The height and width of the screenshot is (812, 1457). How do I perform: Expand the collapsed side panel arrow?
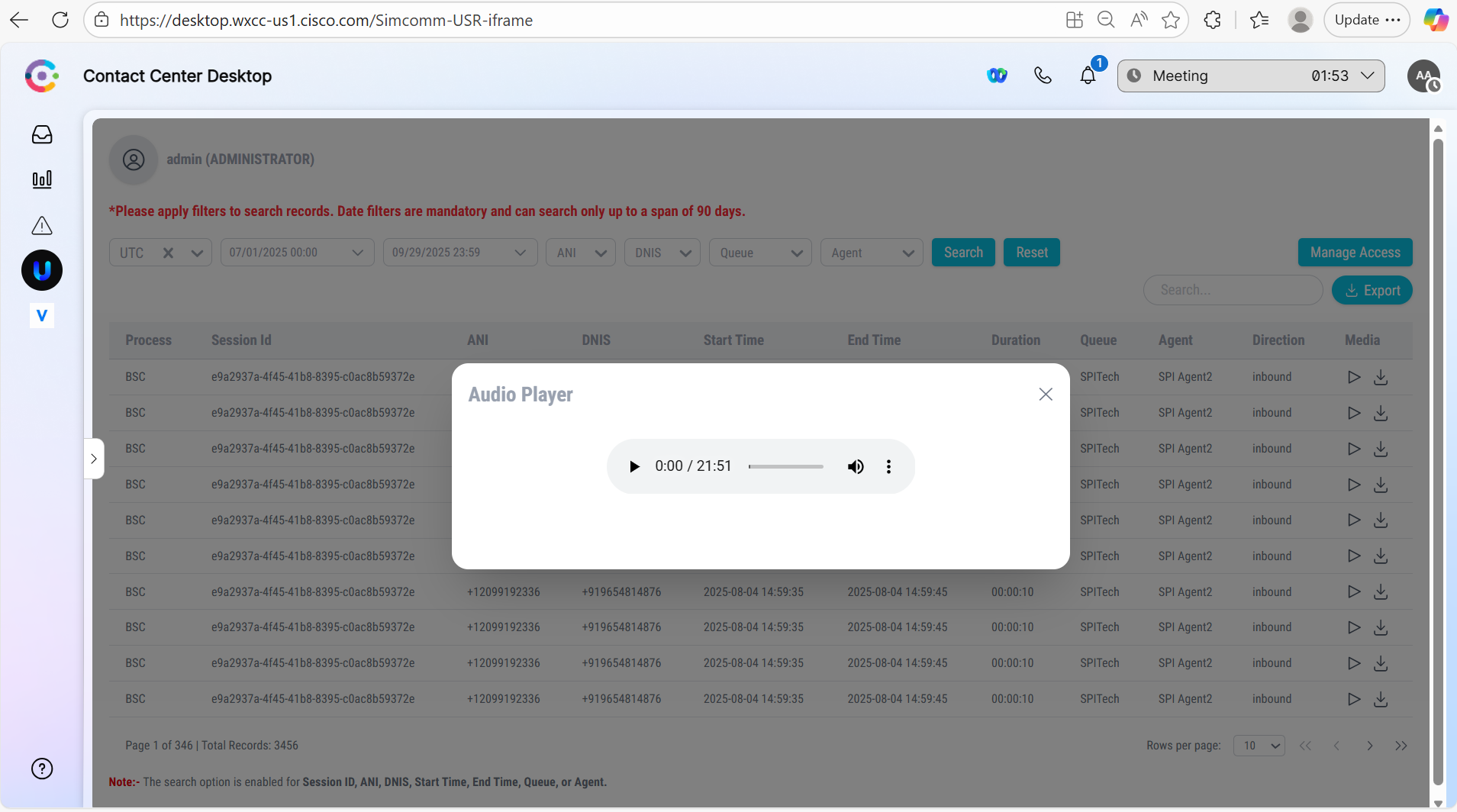[x=94, y=459]
